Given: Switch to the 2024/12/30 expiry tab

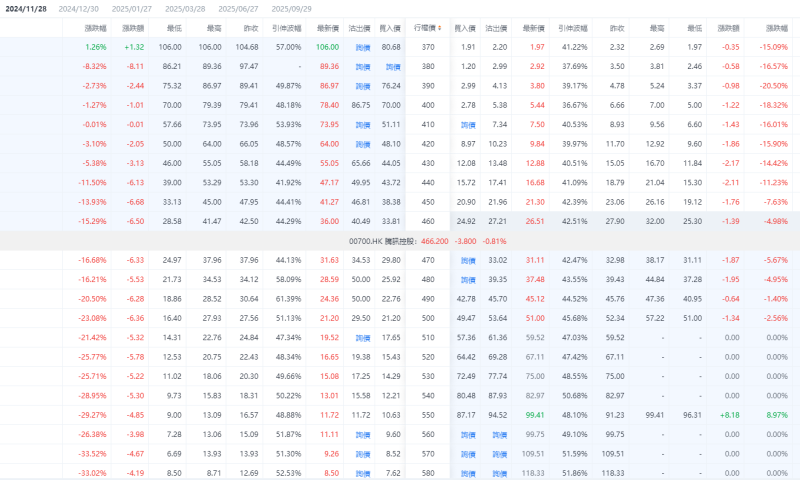Looking at the screenshot, I should click(x=79, y=8).
